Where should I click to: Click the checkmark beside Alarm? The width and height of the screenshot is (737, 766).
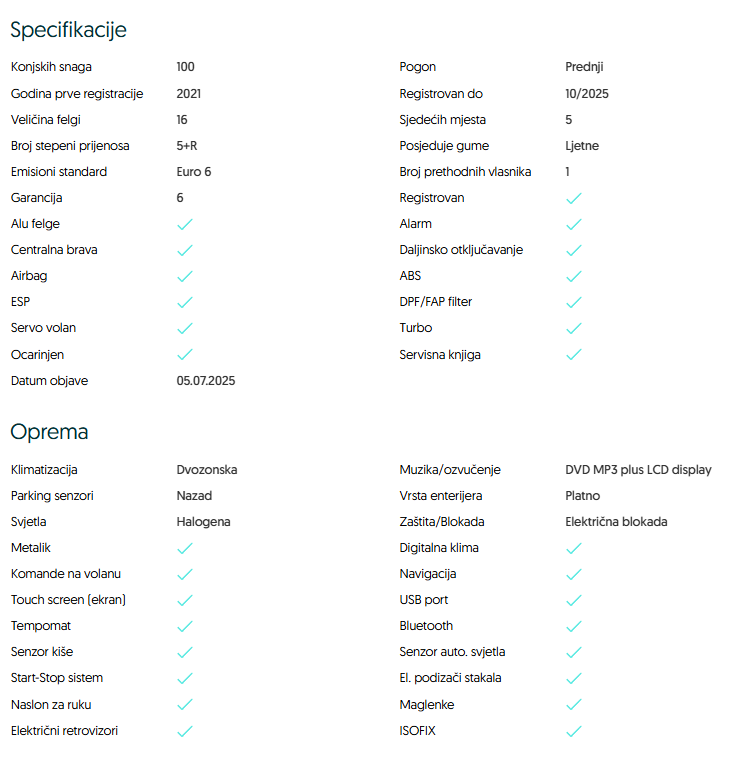click(573, 224)
